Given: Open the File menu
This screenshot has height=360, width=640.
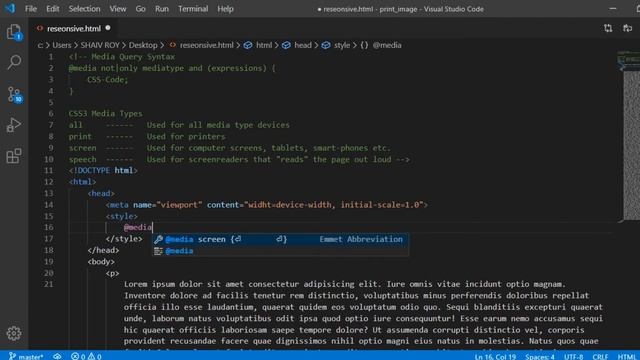Looking at the screenshot, I should (31, 9).
